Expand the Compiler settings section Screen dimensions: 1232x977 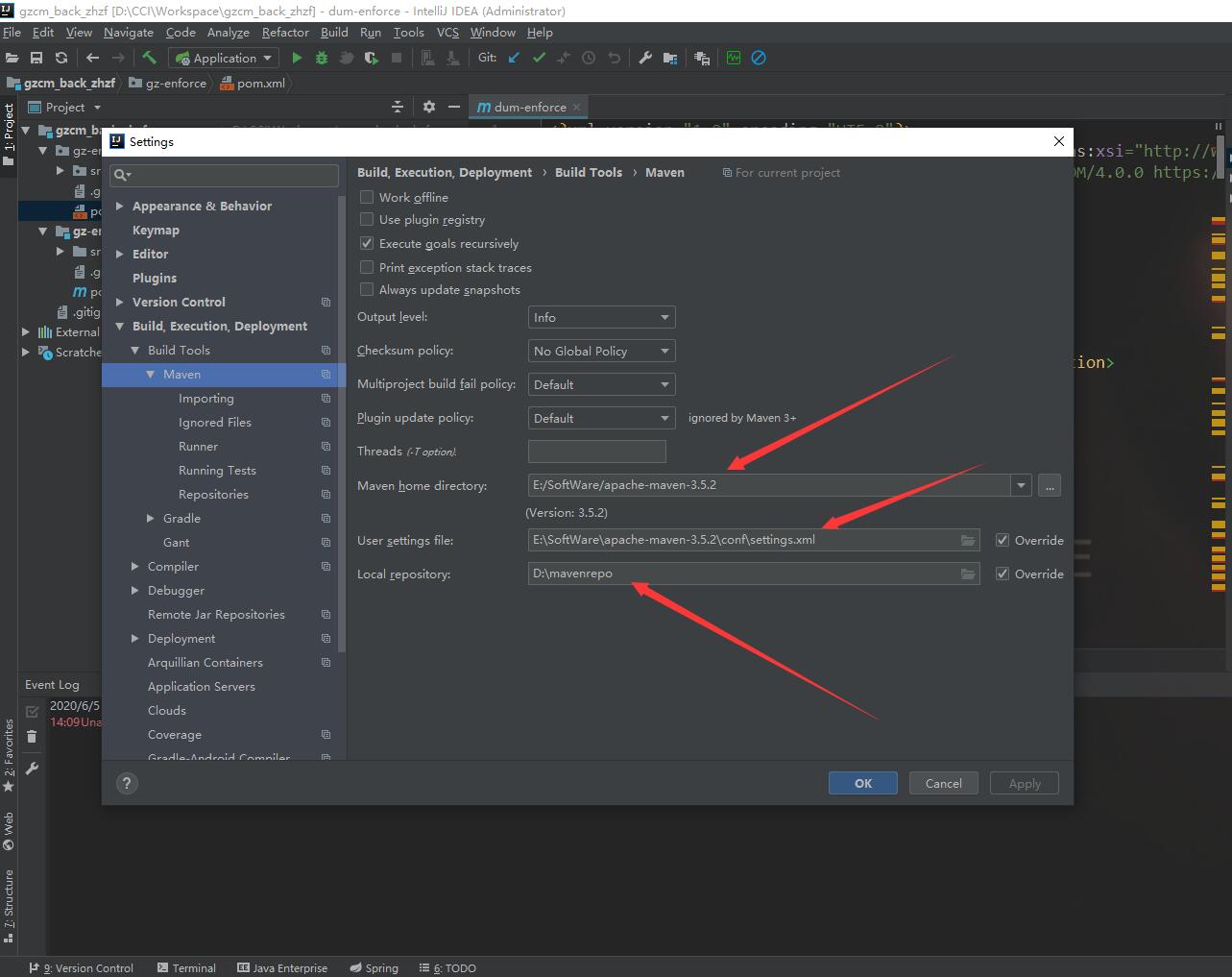(x=134, y=566)
